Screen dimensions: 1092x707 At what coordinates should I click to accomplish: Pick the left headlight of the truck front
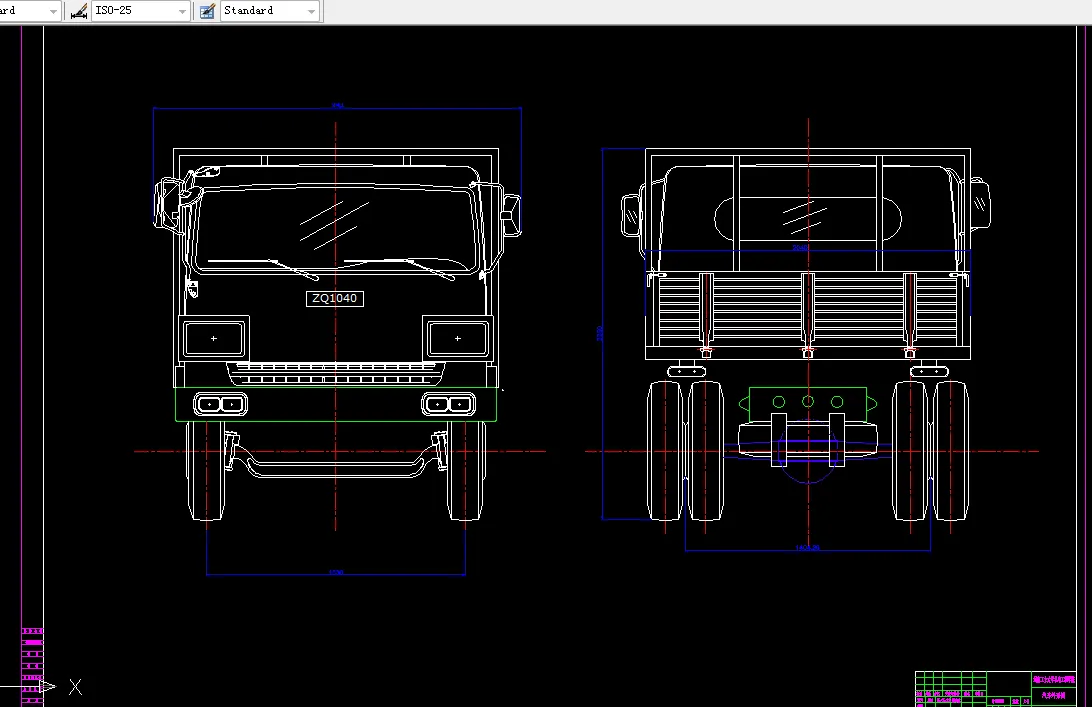(214, 339)
